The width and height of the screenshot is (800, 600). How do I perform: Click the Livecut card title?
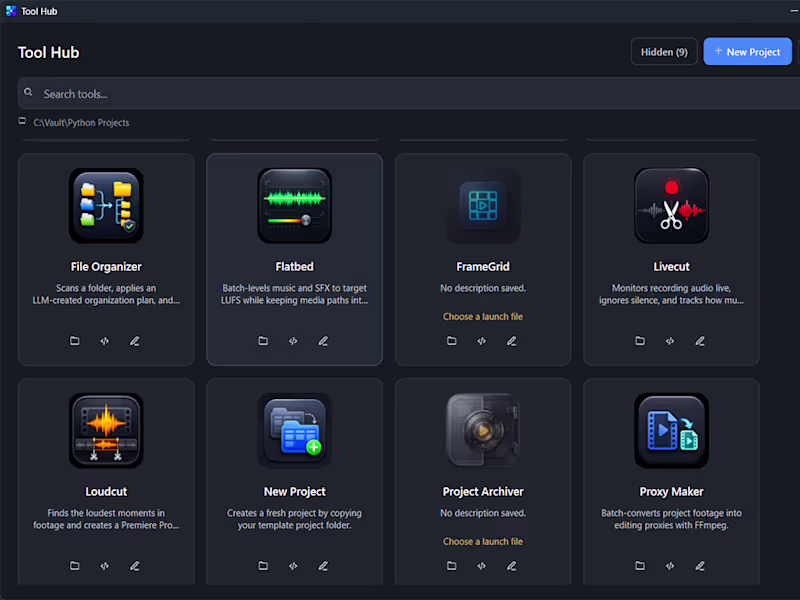coord(671,267)
